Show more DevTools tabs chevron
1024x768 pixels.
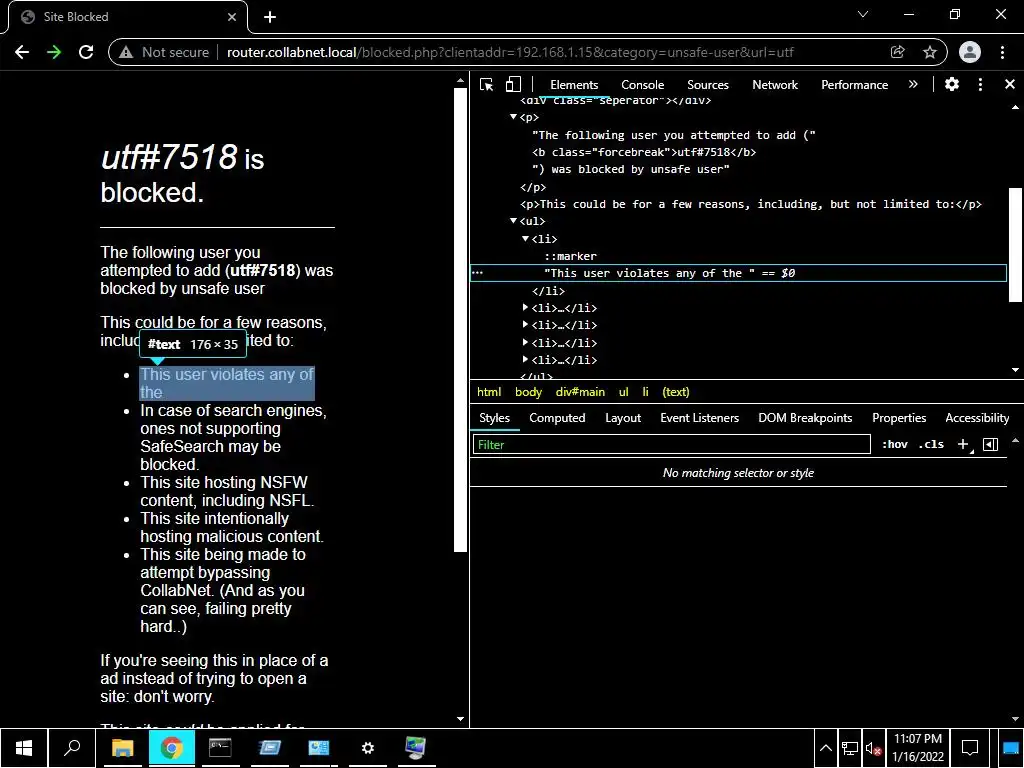pyautogui.click(x=913, y=84)
